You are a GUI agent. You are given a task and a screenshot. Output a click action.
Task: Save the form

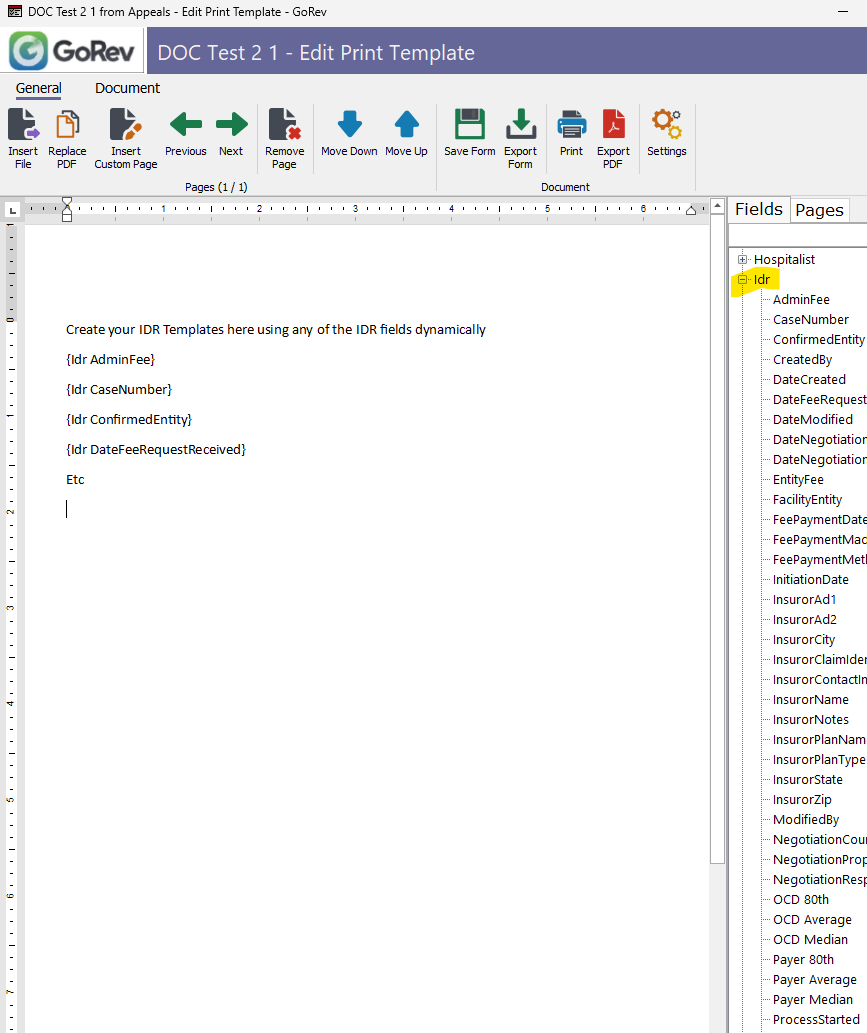[x=469, y=126]
